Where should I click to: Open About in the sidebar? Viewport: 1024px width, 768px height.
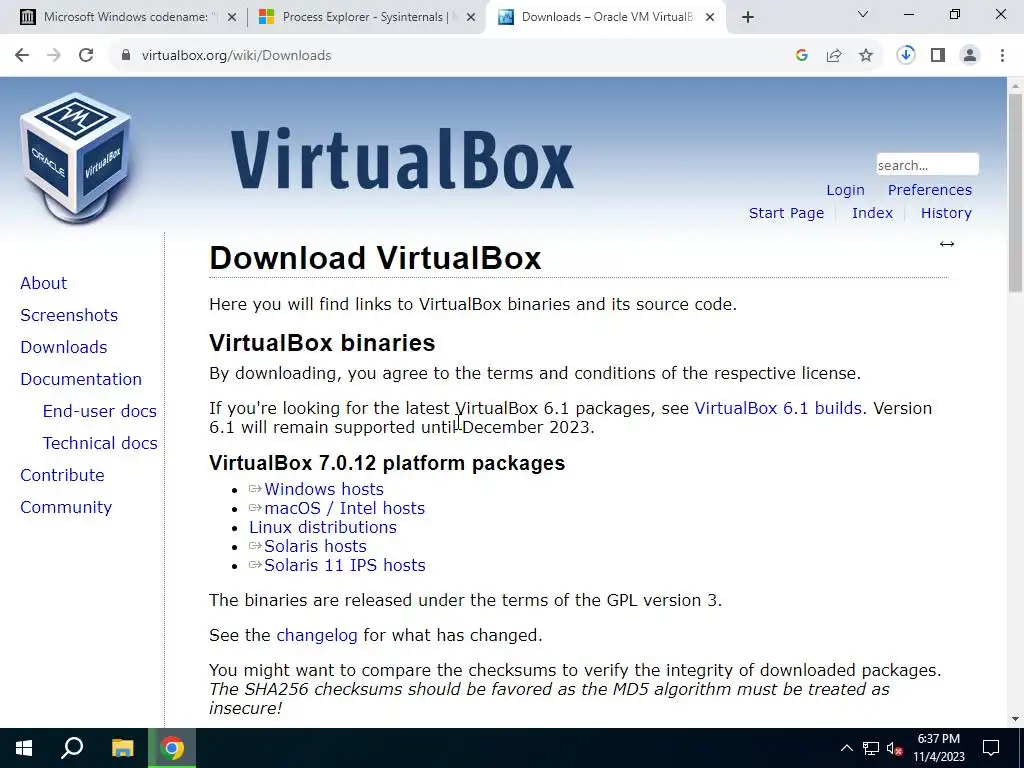point(44,283)
